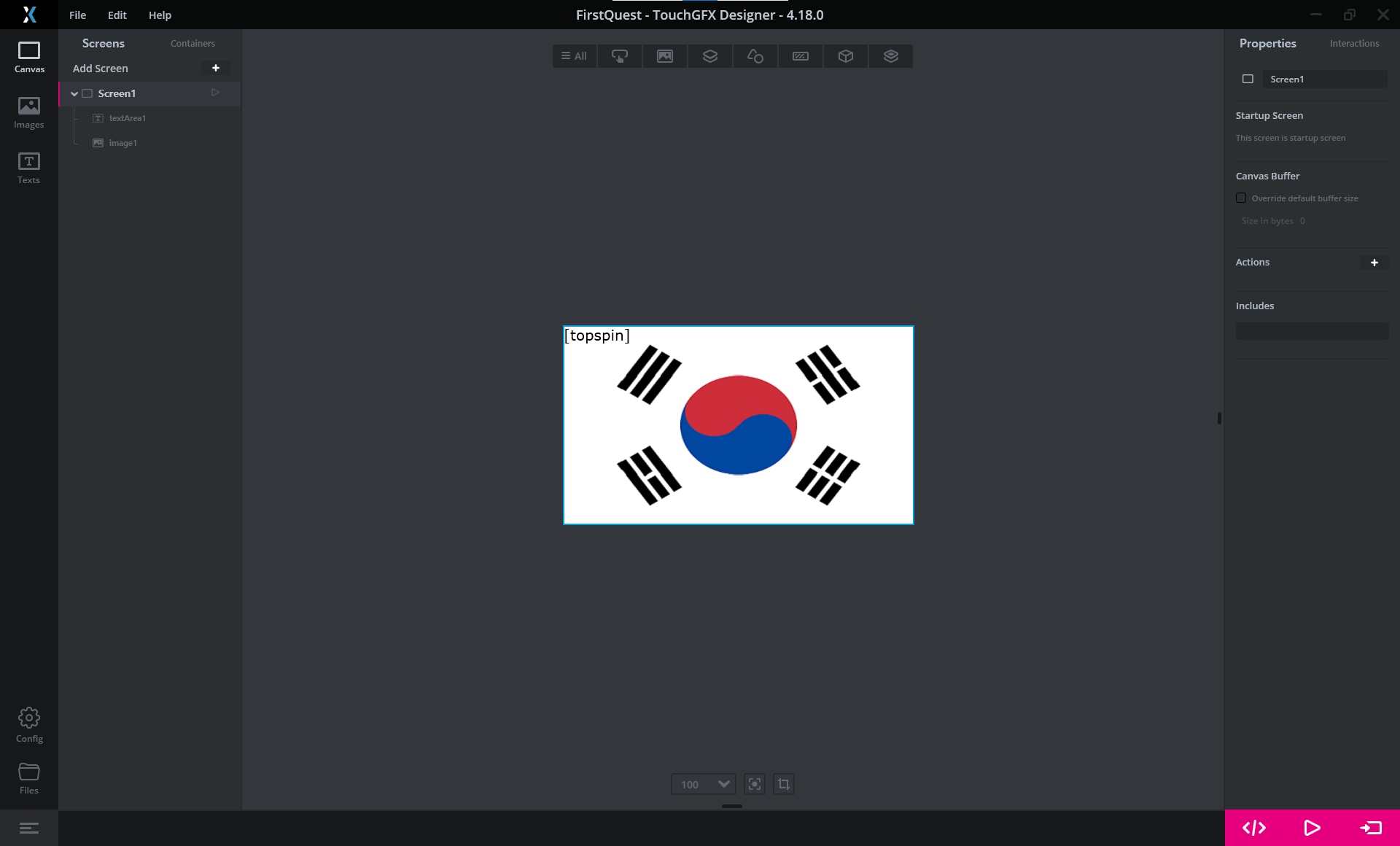Select the [topspin] text on canvas
This screenshot has width=1400, height=846.
click(x=597, y=335)
